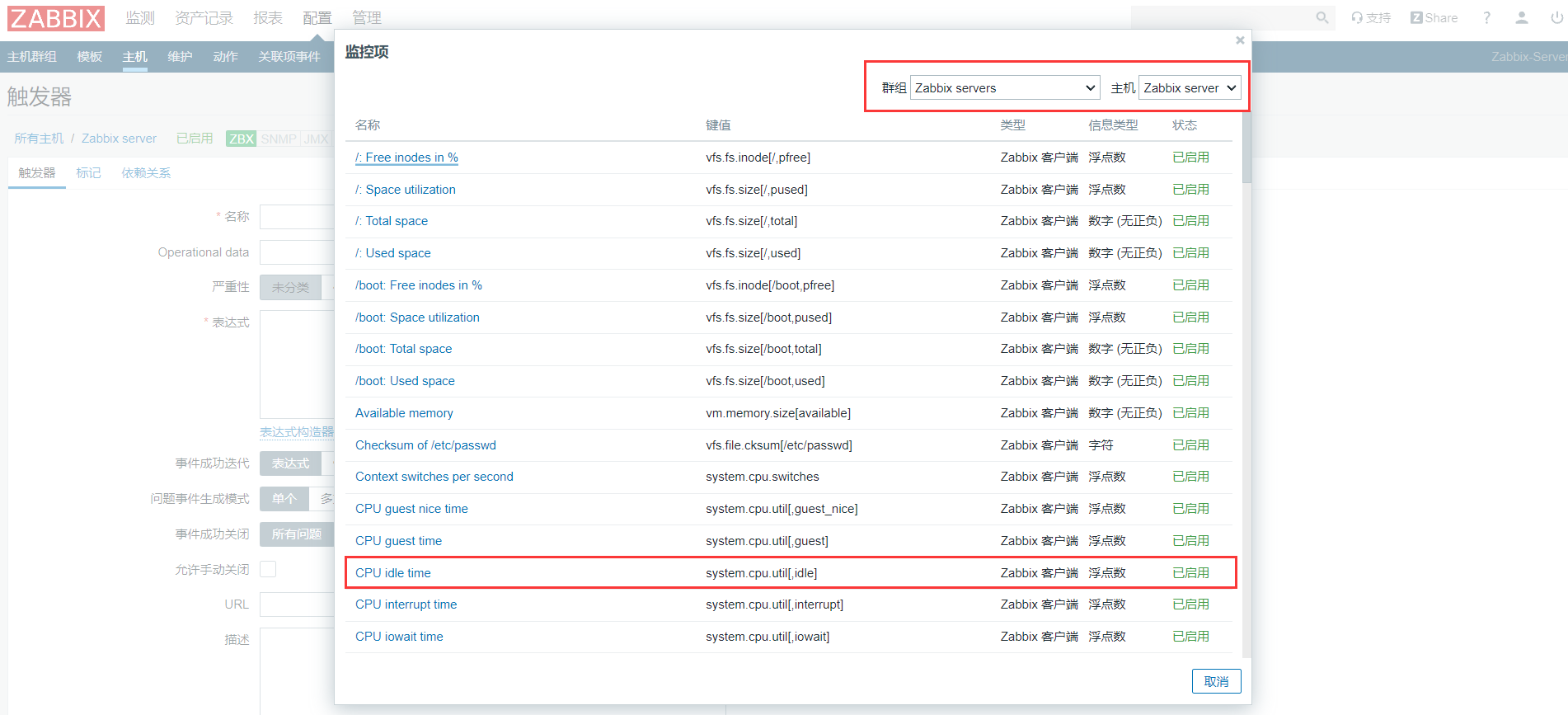Open the user profile icon
Viewport: 1568px width, 715px height.
(1522, 17)
